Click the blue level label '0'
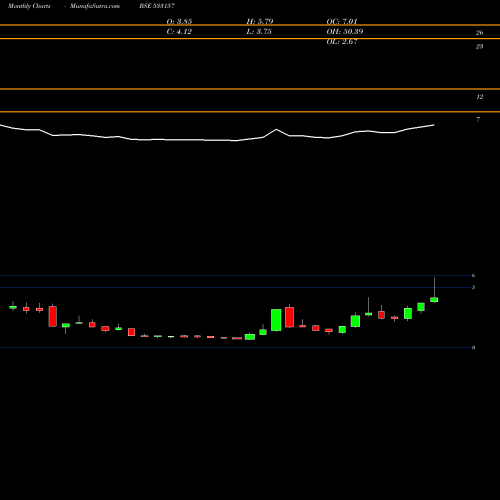The height and width of the screenshot is (500, 500). coord(473,348)
